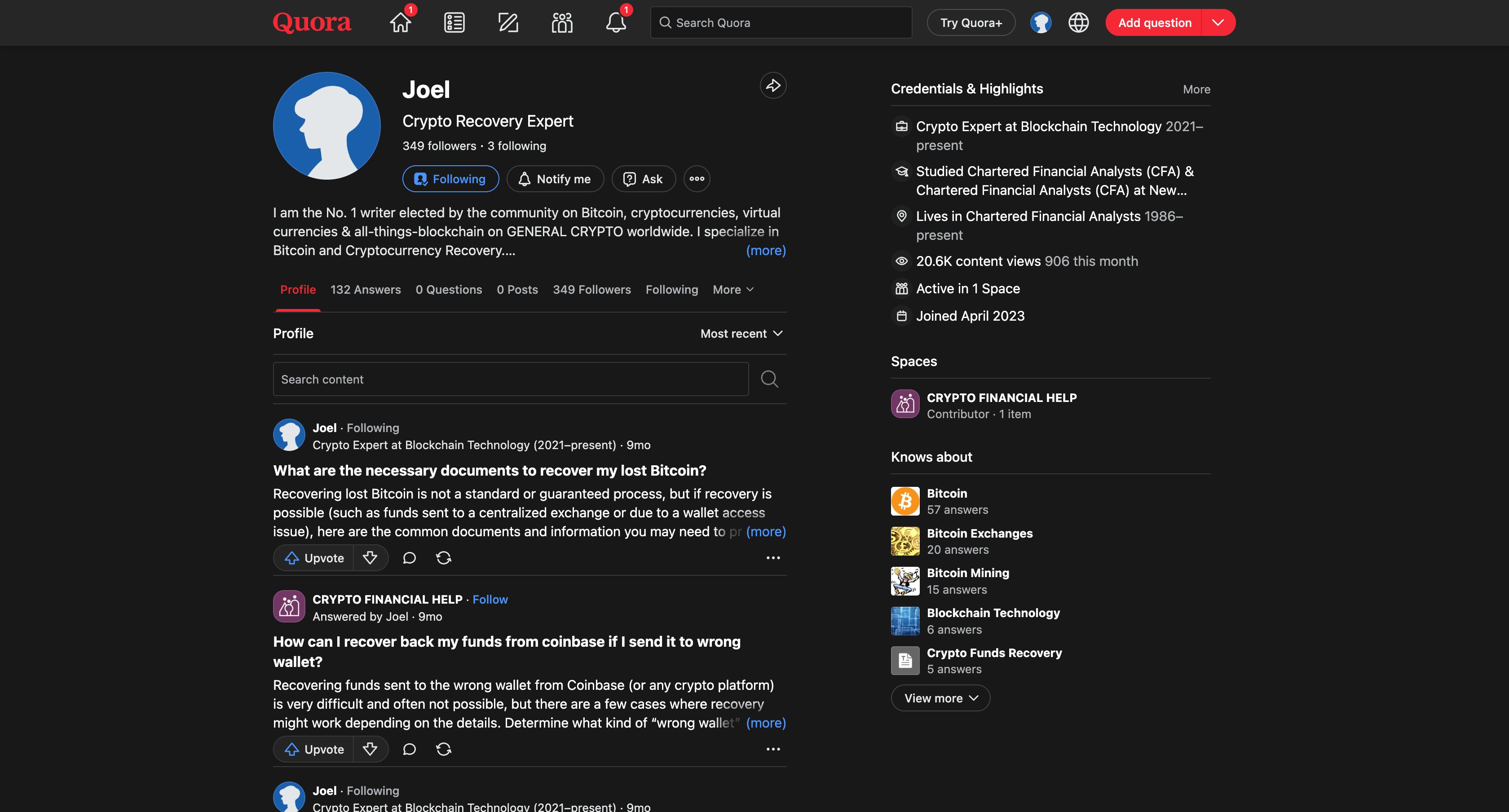Screen dimensions: 1509x812
Task: Click the Quora logo
Action: click(x=312, y=22)
